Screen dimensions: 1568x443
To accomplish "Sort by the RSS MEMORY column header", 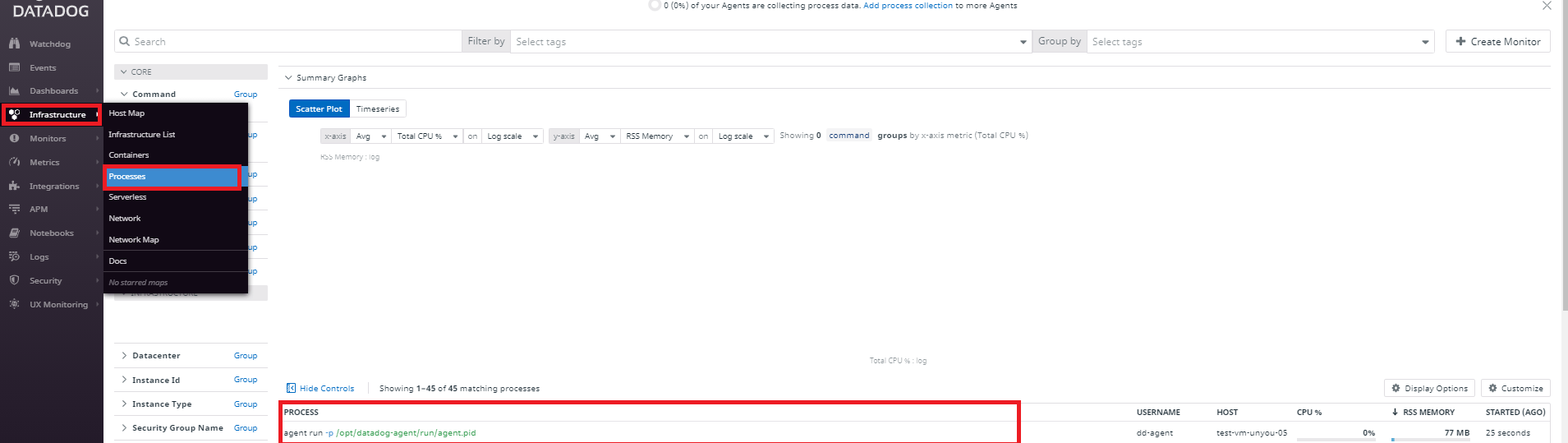I will [x=1428, y=412].
